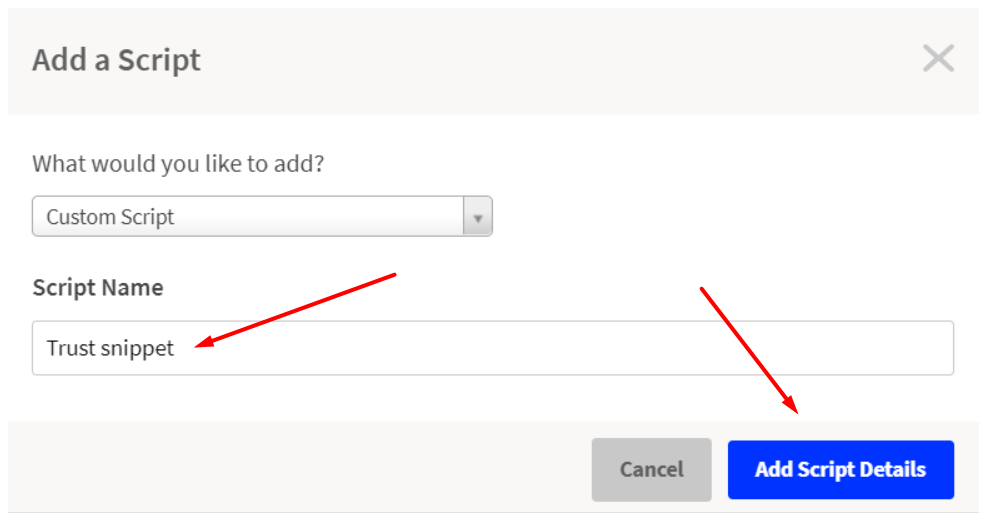The height and width of the screenshot is (527, 991).
Task: Click the Add a Script dialog title
Action: 116,60
